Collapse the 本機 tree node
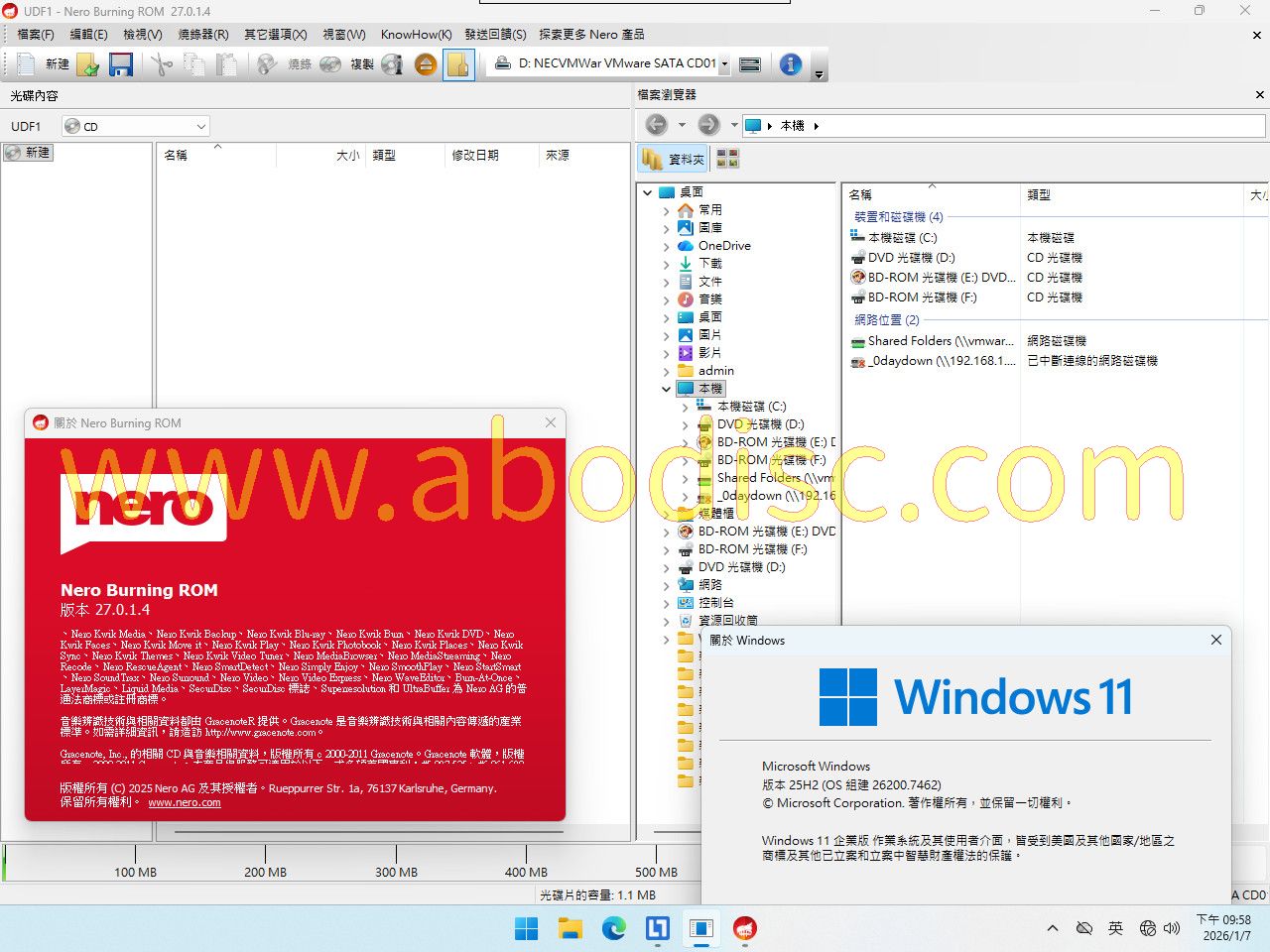The width and height of the screenshot is (1270, 952). [666, 389]
